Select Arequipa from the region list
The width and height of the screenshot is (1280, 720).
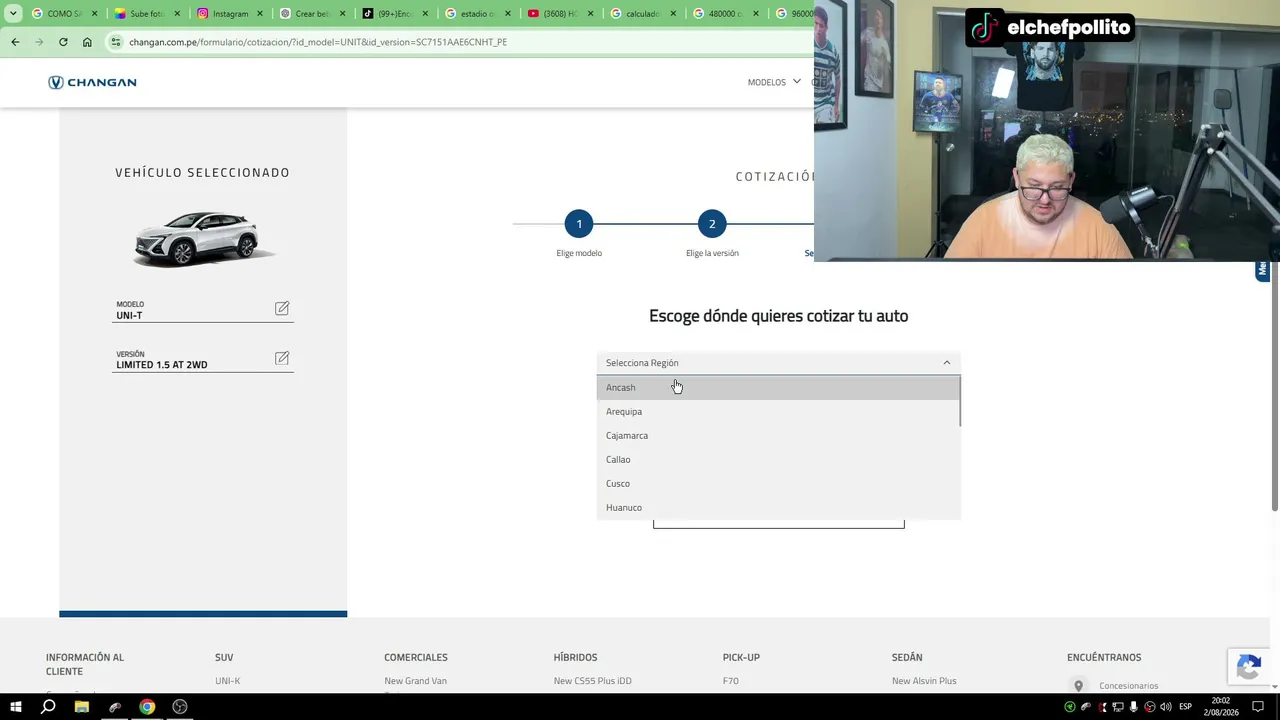click(778, 411)
